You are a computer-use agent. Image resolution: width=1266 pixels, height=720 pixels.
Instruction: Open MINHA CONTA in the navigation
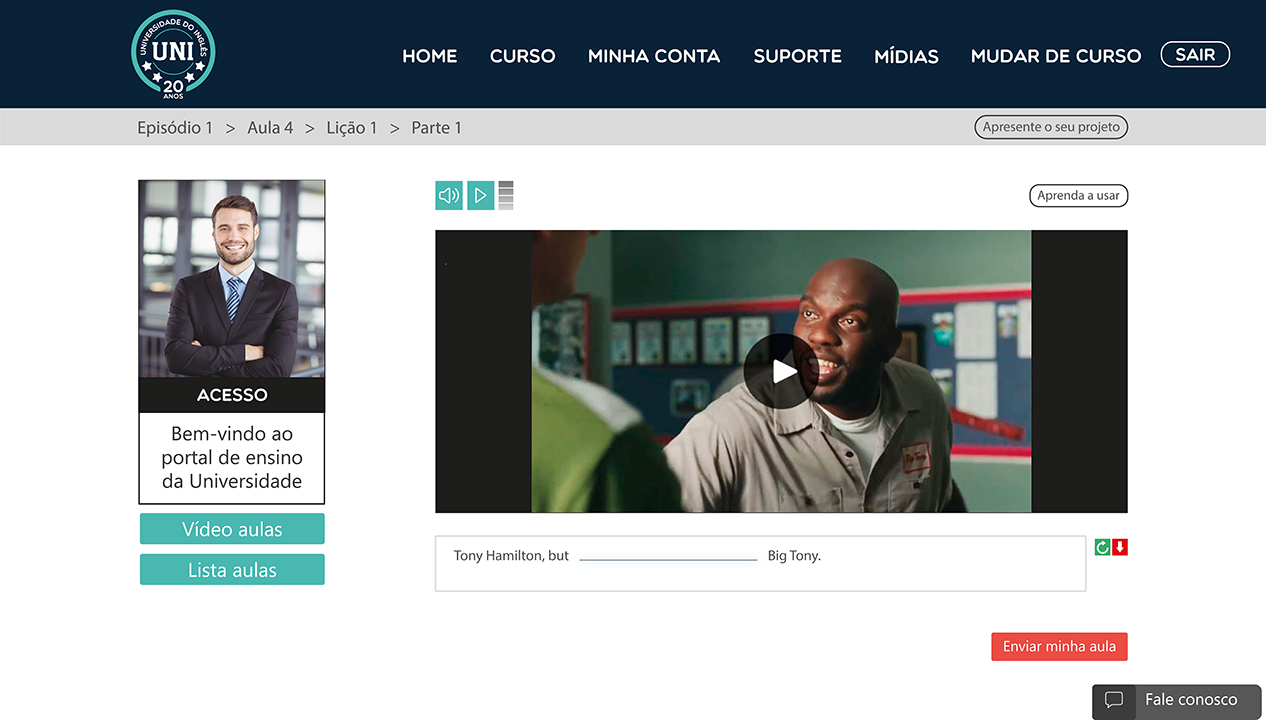click(654, 56)
